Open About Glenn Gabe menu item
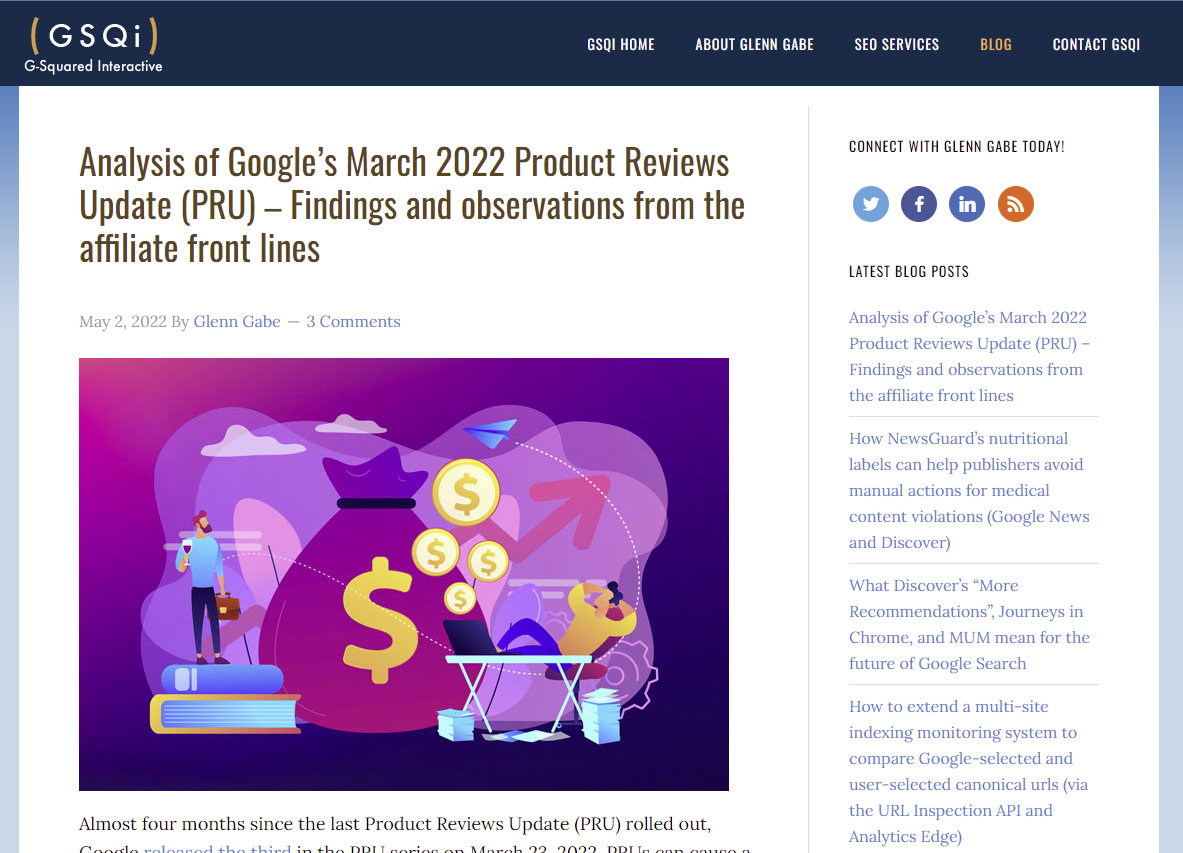 (754, 44)
